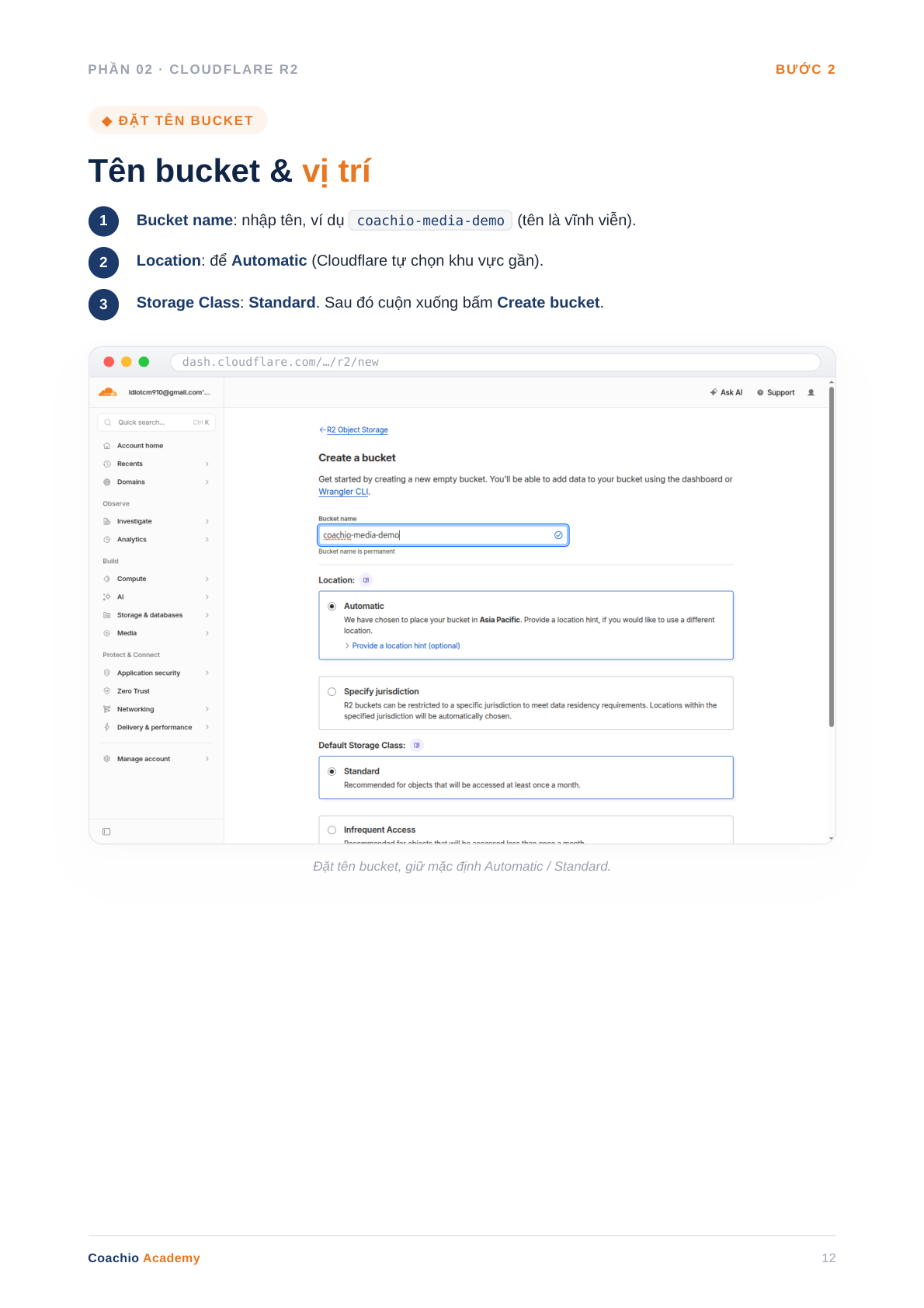Click the Cloudflare cloud logo
The image size is (924, 1308).
point(108,392)
